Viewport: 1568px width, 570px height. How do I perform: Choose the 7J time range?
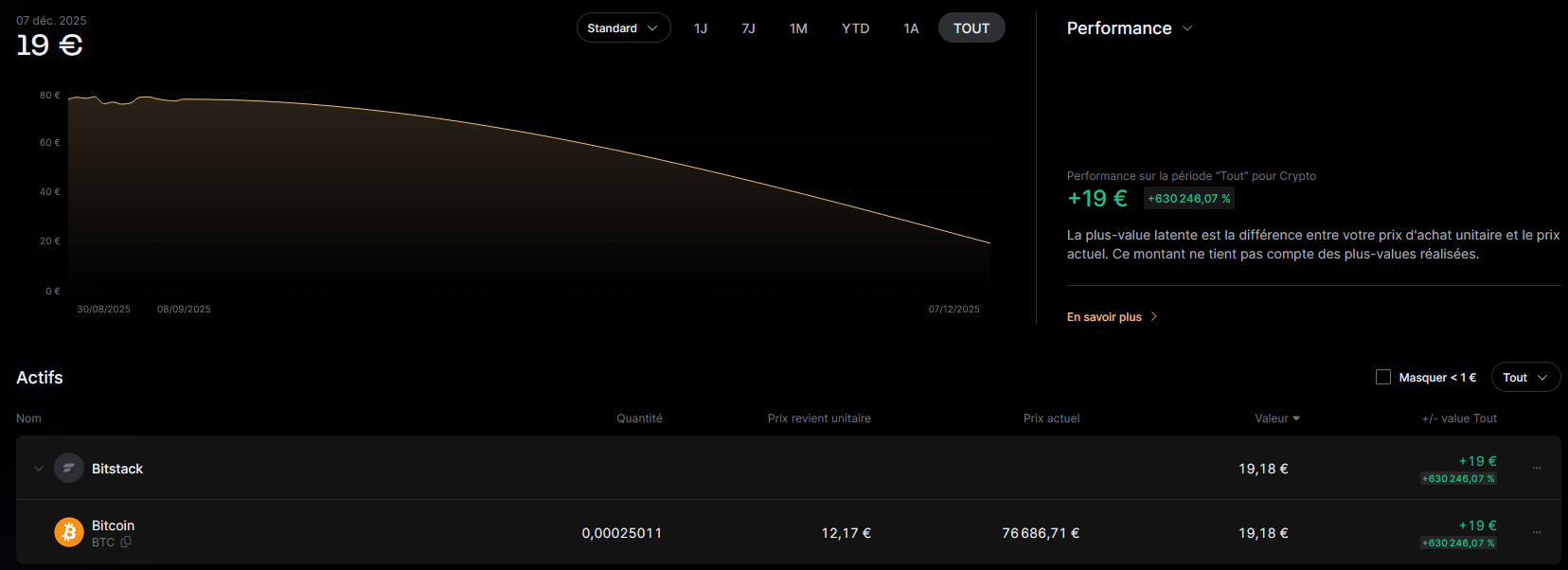(748, 28)
